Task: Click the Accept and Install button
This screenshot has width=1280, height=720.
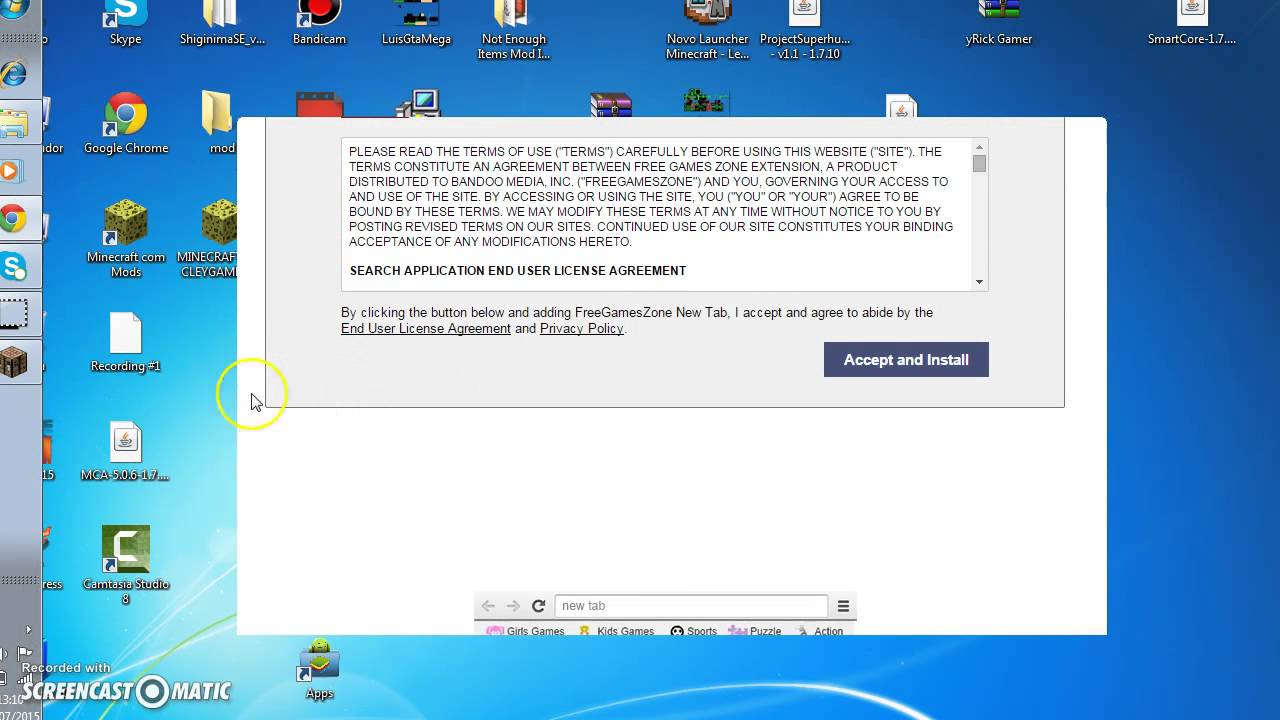Action: [906, 360]
